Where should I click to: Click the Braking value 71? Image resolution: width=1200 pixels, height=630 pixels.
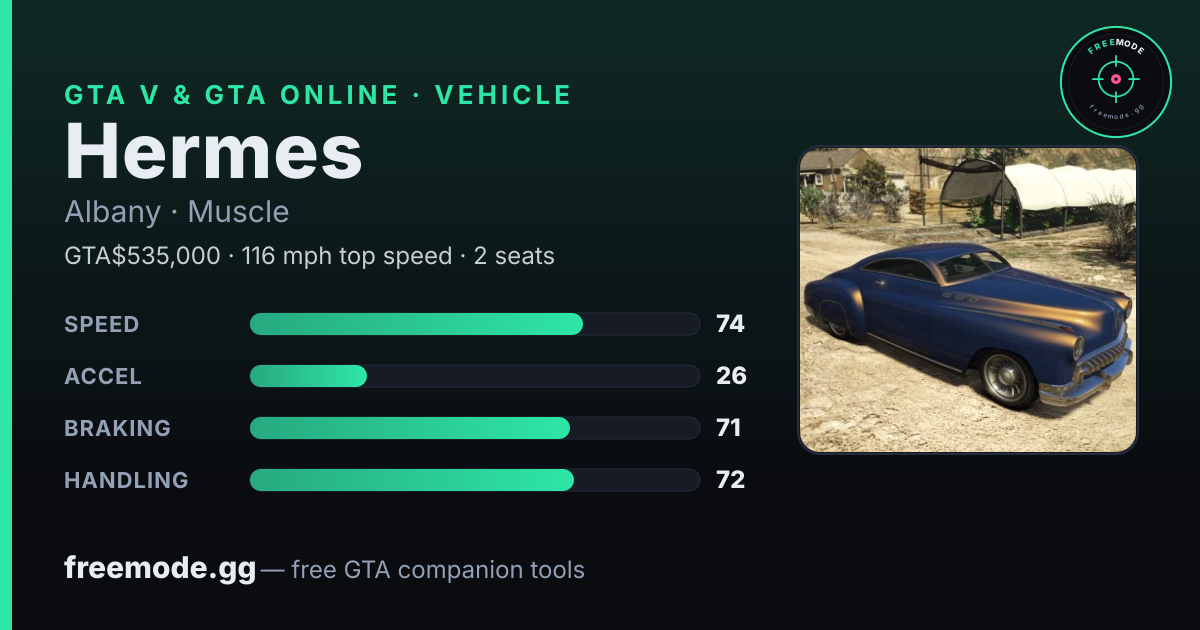729,428
